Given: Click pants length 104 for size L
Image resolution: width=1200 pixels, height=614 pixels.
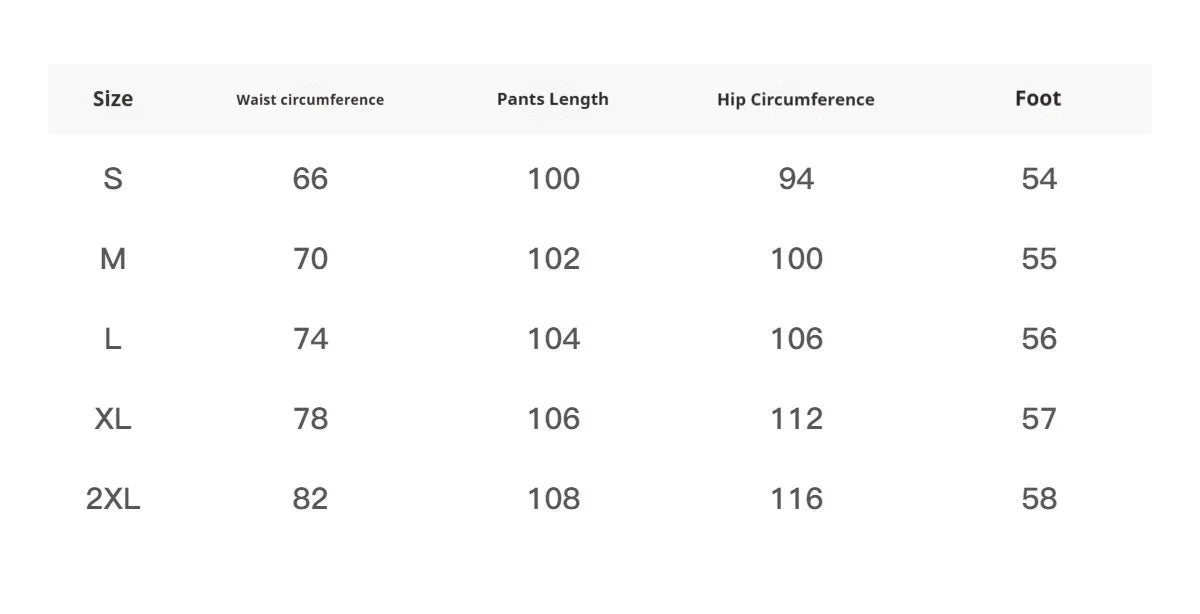Looking at the screenshot, I should click(553, 339).
